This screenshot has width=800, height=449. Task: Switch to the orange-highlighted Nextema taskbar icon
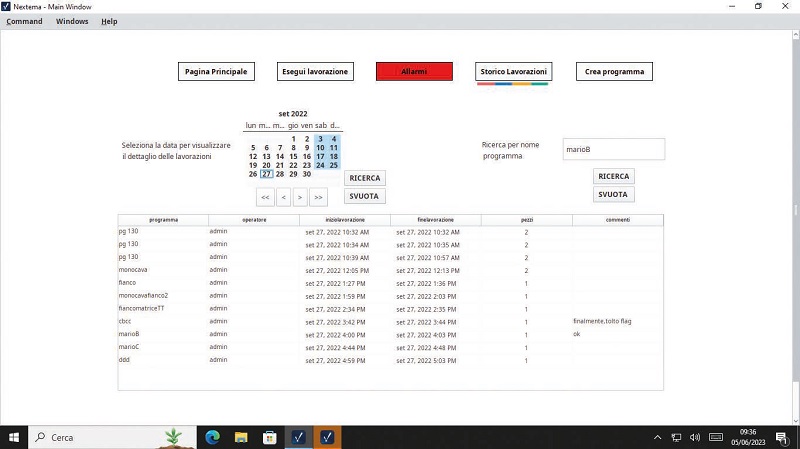[327, 437]
